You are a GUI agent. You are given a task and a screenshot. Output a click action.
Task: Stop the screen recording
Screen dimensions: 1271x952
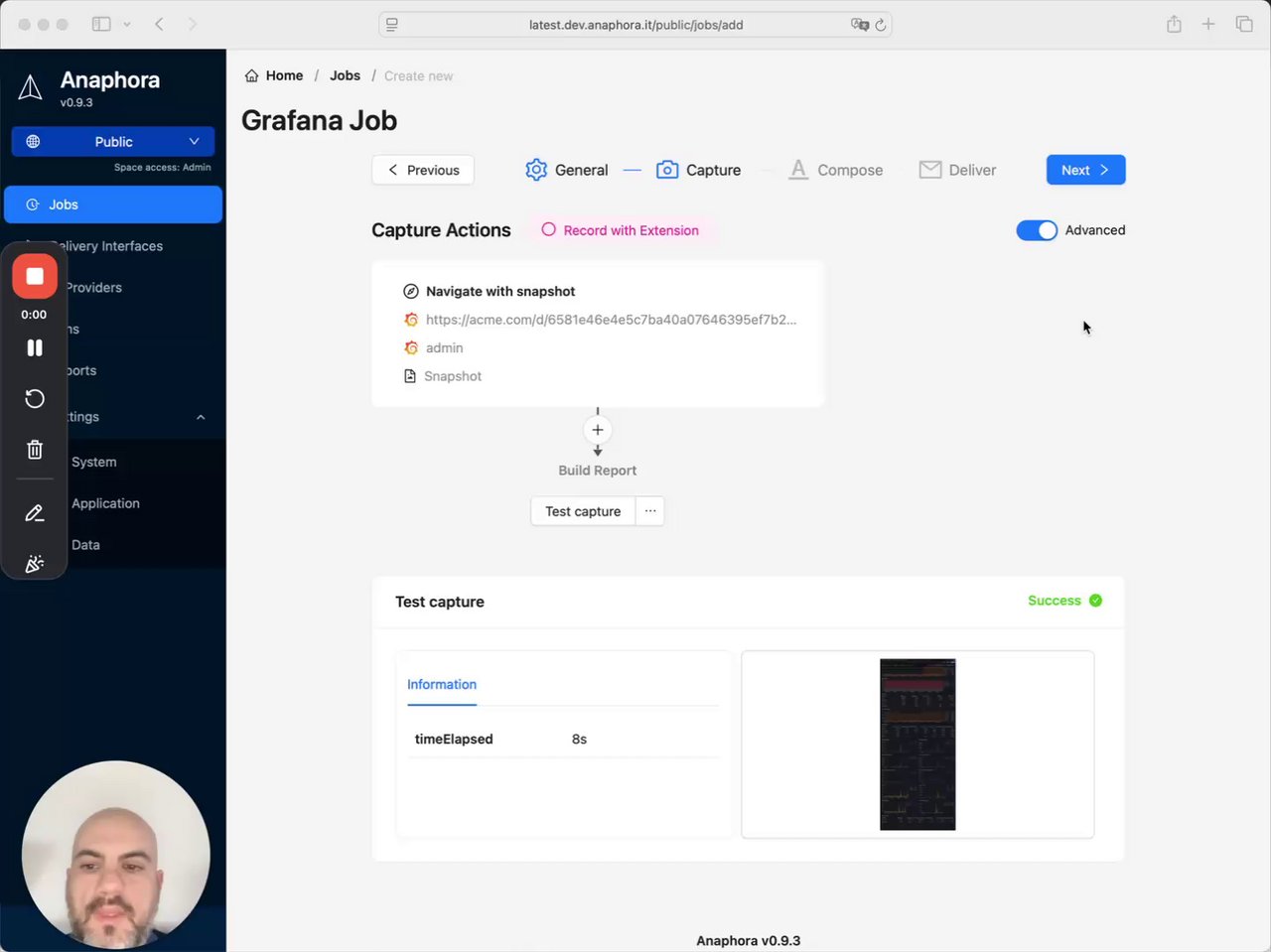[35, 276]
